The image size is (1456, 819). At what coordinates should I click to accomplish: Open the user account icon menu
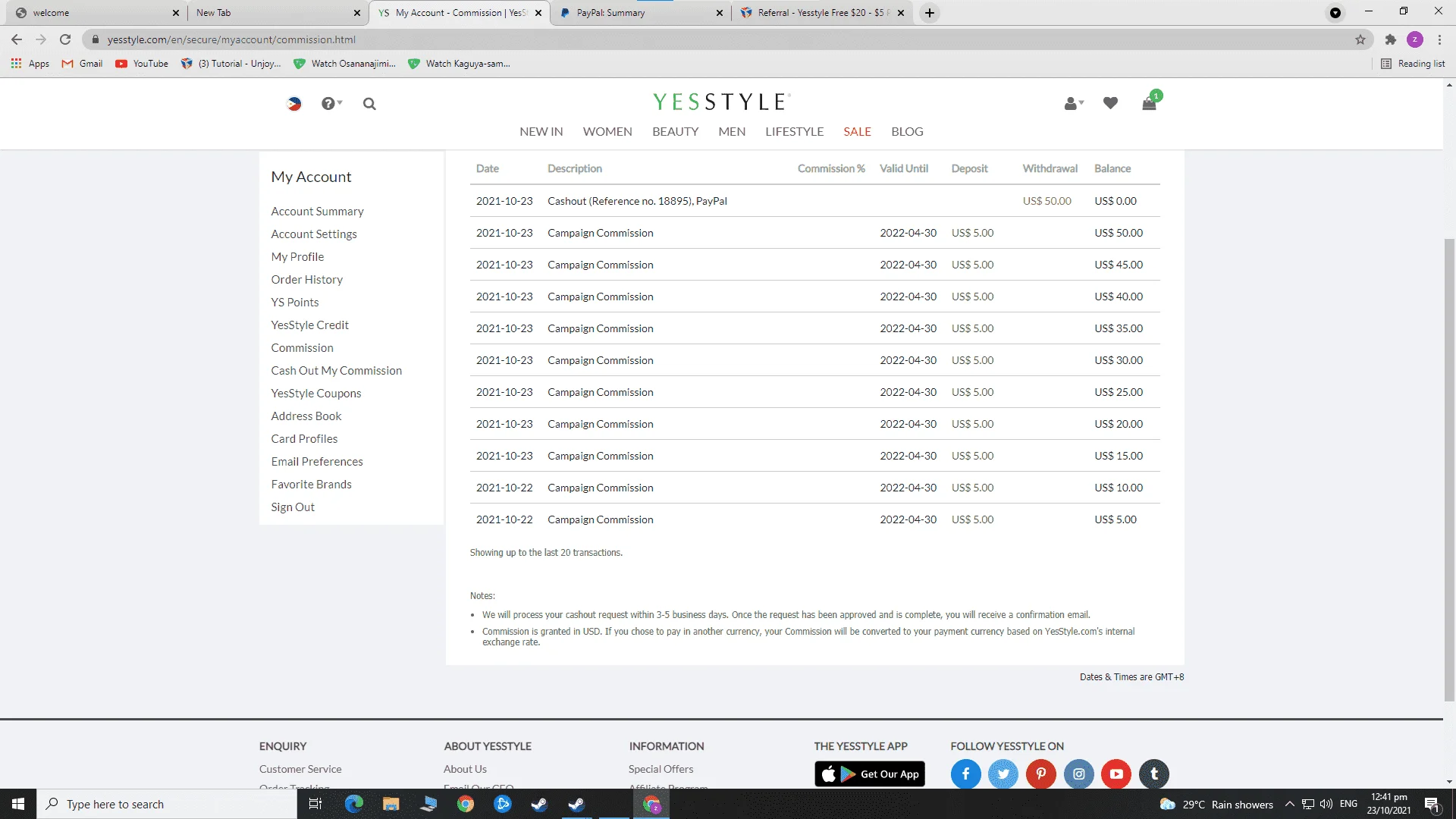point(1074,104)
